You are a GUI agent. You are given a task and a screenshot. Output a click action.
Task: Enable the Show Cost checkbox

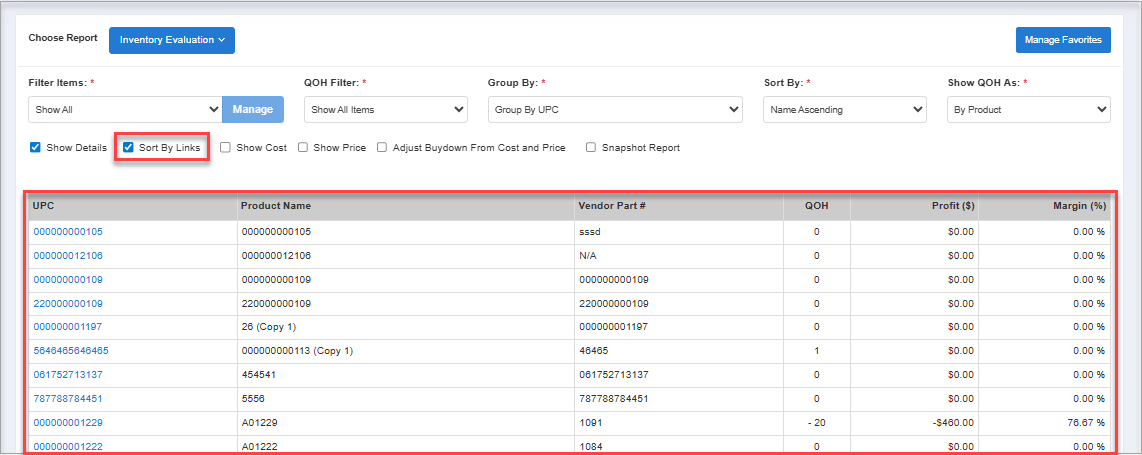(226, 148)
